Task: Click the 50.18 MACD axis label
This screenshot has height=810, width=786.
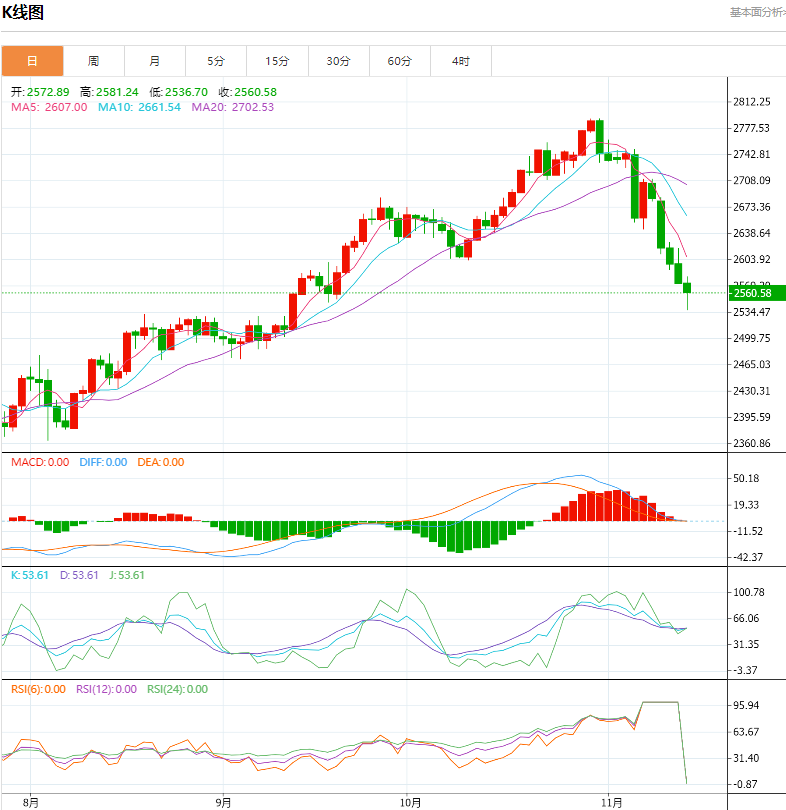Action: coord(746,478)
